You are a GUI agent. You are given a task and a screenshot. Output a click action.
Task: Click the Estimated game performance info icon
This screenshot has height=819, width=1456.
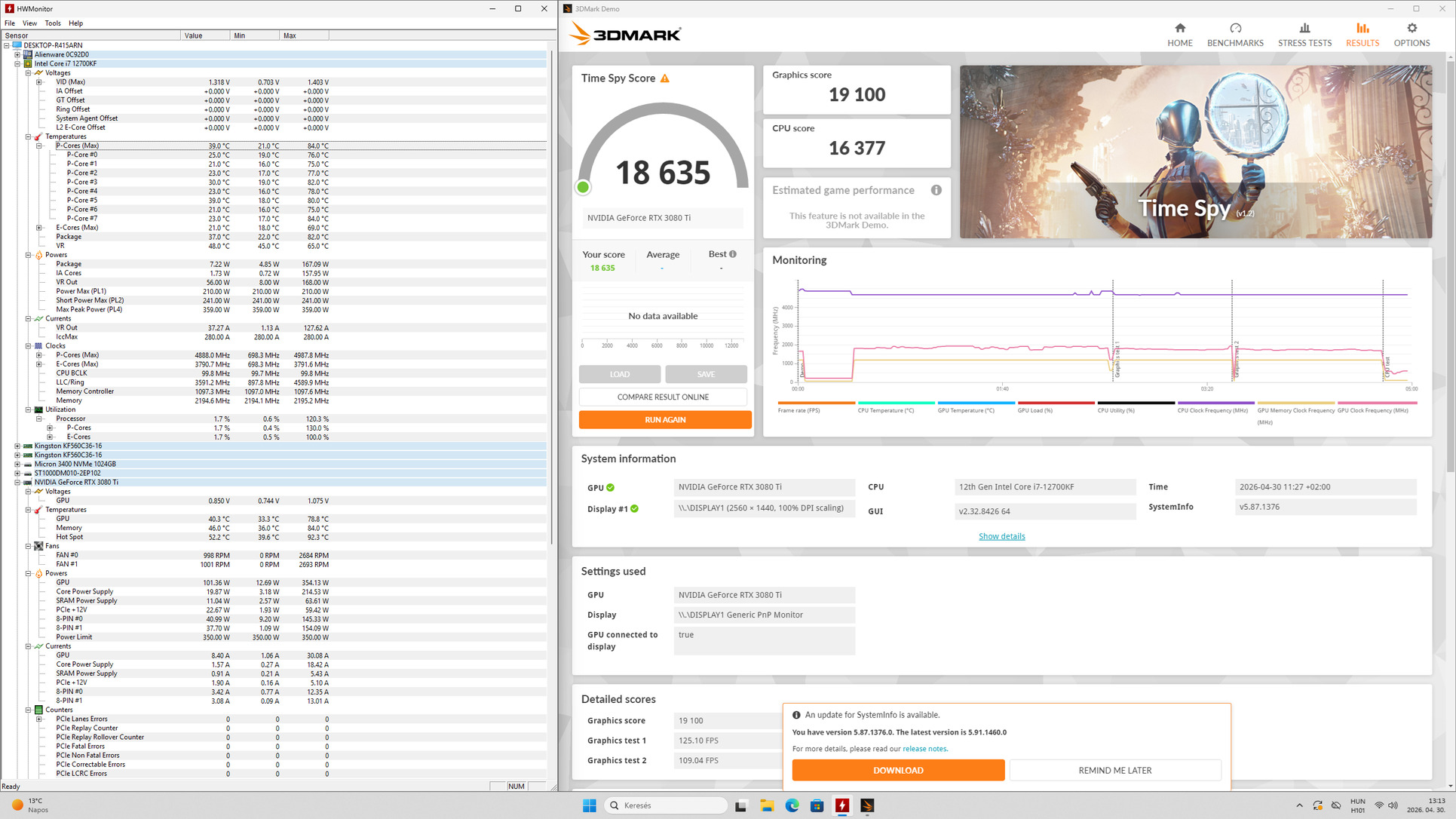click(936, 190)
